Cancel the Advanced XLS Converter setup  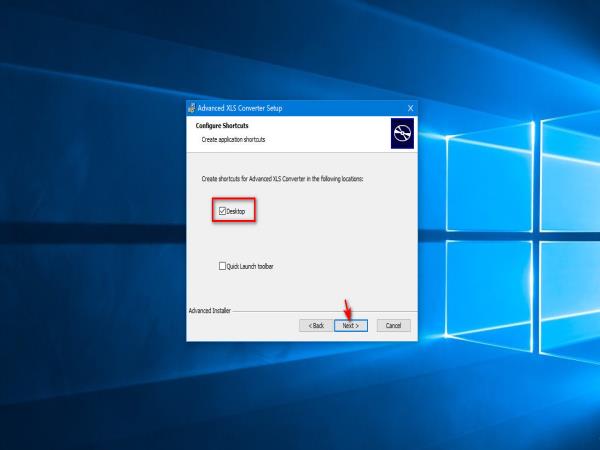click(x=393, y=326)
